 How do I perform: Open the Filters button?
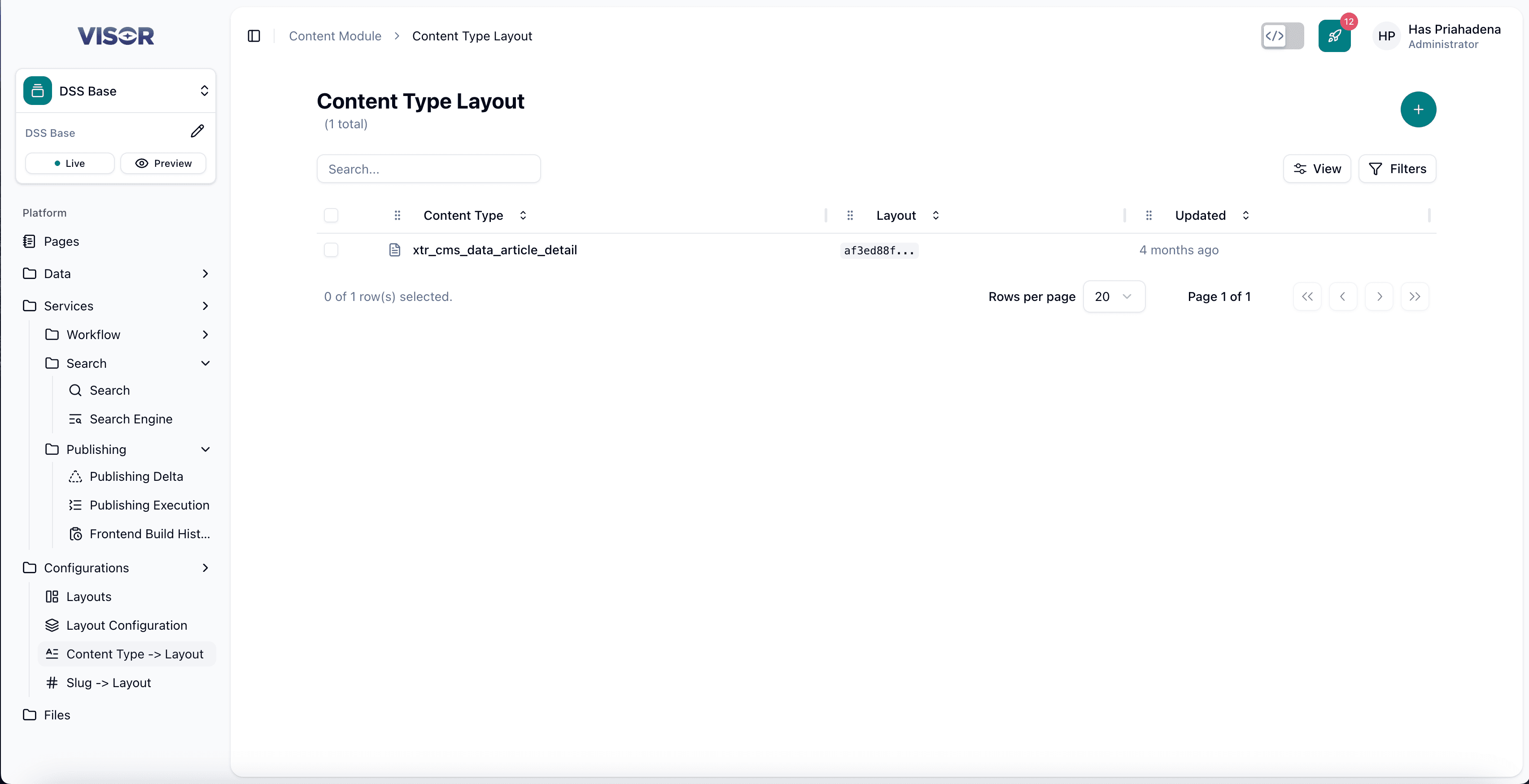(1397, 169)
